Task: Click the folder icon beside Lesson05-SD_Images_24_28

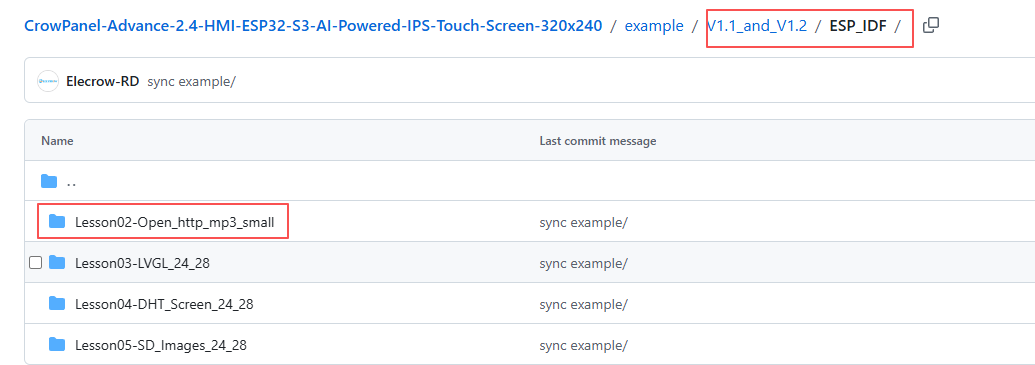Action: pyautogui.click(x=57, y=344)
